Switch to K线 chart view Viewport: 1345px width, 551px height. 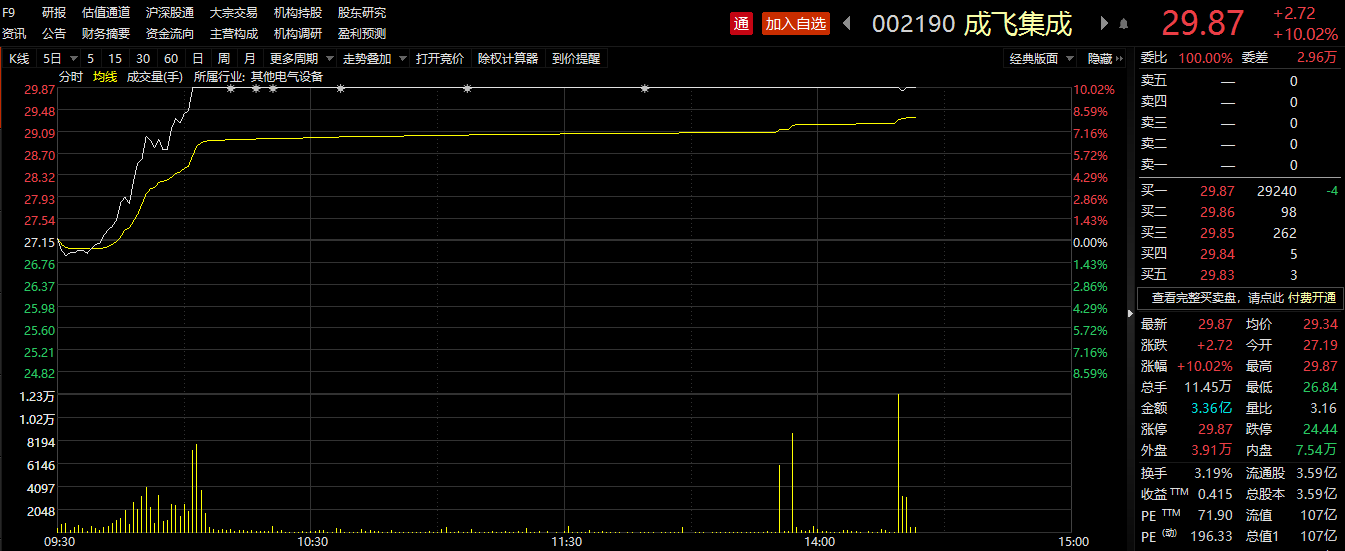pos(19,58)
